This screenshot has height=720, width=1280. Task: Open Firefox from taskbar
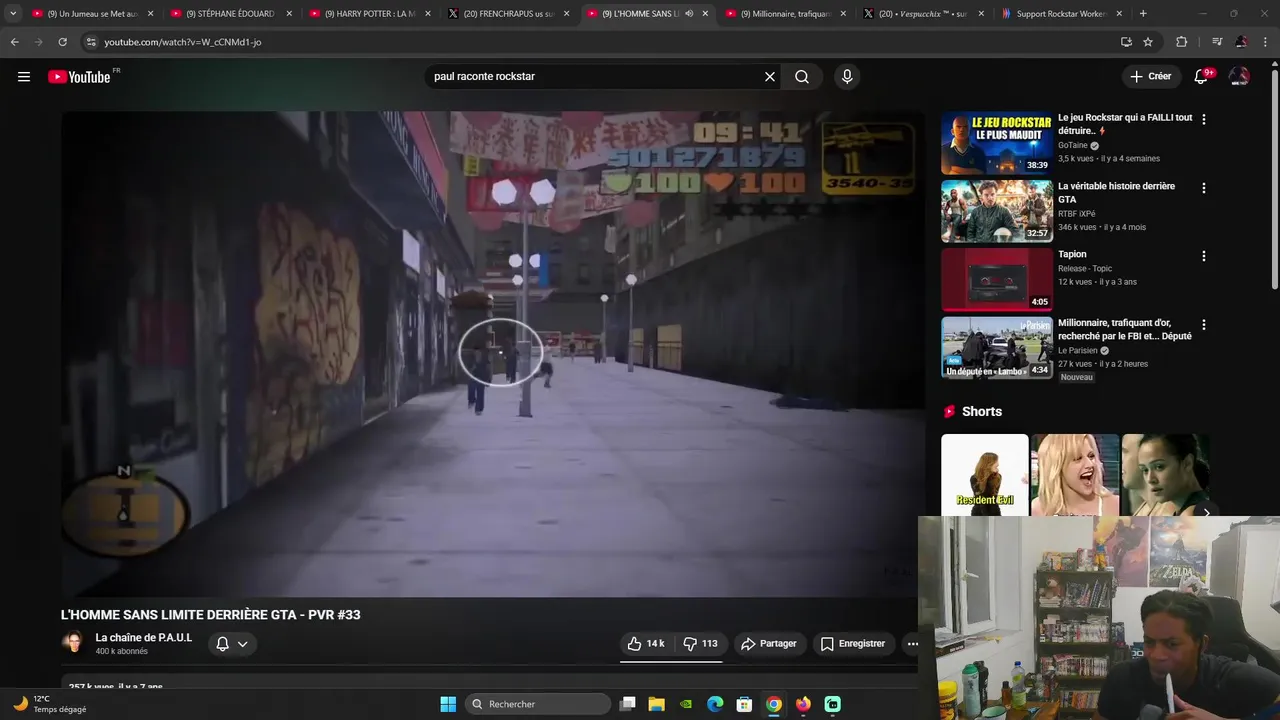803,704
